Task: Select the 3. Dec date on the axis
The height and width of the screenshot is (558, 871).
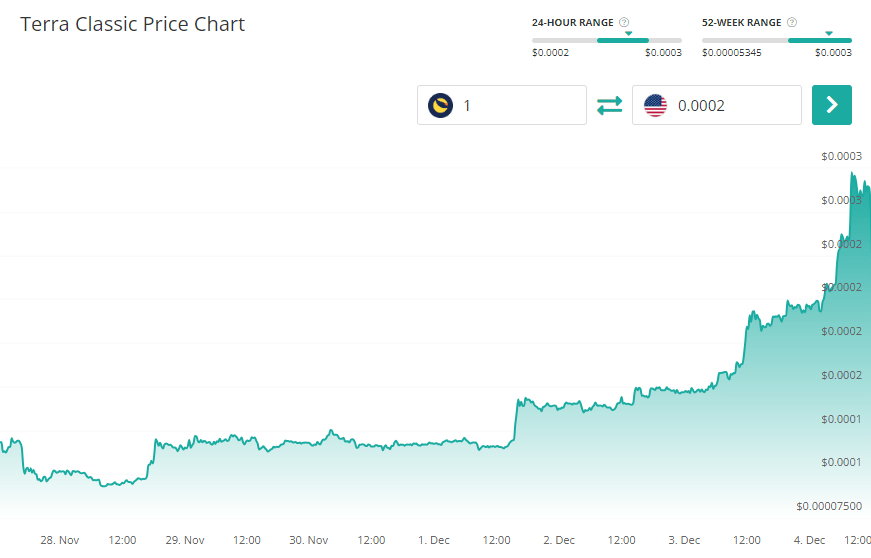Action: coord(684,540)
